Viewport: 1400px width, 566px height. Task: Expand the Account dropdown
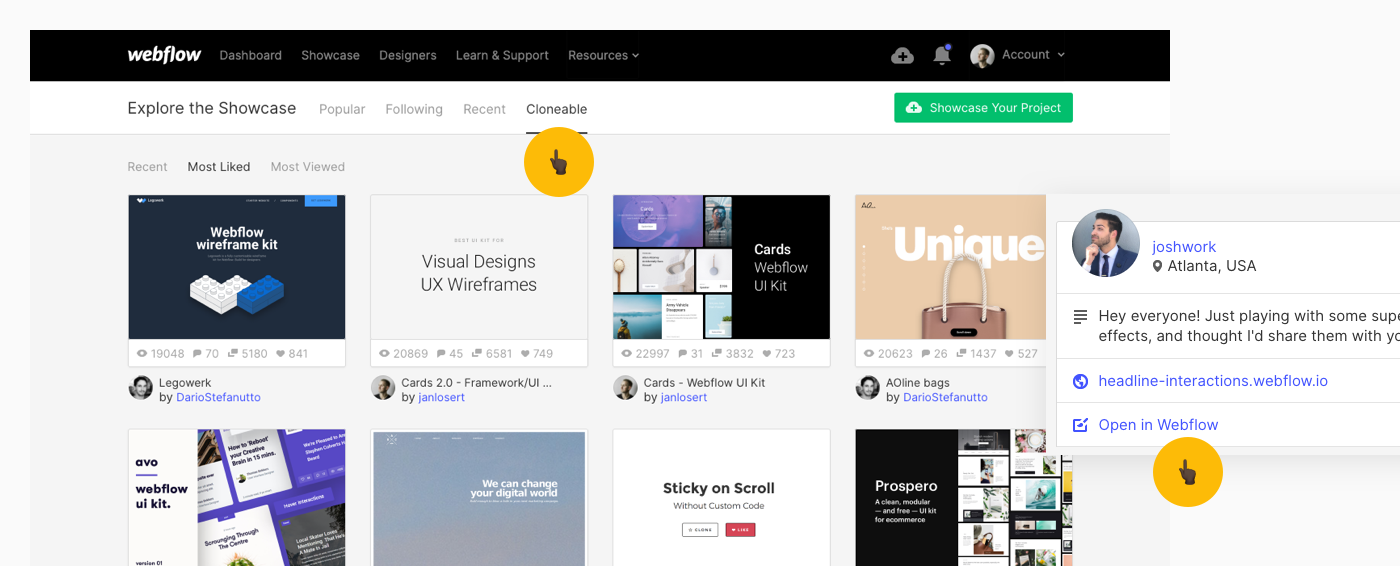click(1033, 55)
